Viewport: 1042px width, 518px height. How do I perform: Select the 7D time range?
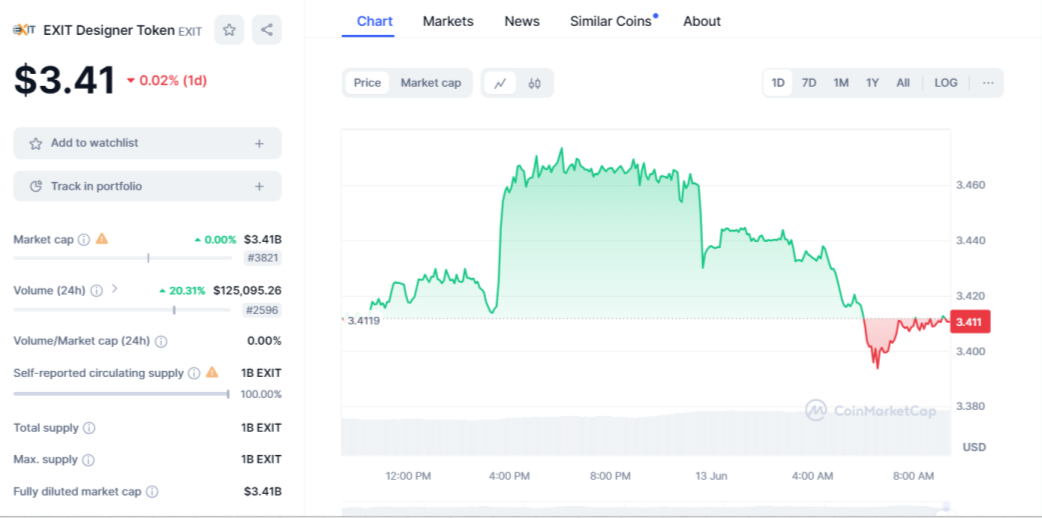(809, 83)
